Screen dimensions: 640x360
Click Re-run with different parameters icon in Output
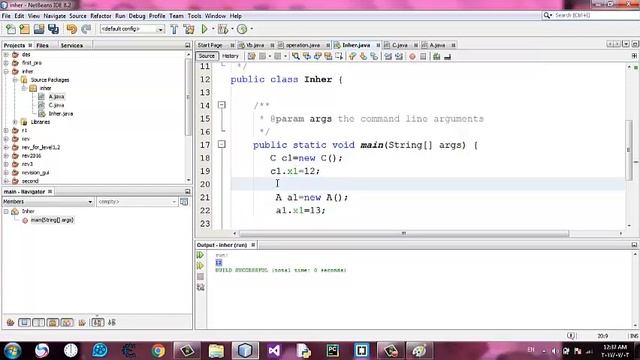(200, 266)
